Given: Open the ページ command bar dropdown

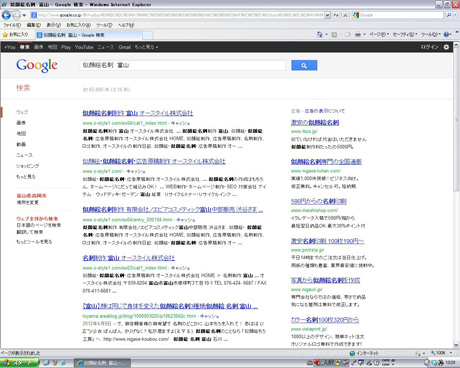Looking at the screenshot, I should point(379,35).
